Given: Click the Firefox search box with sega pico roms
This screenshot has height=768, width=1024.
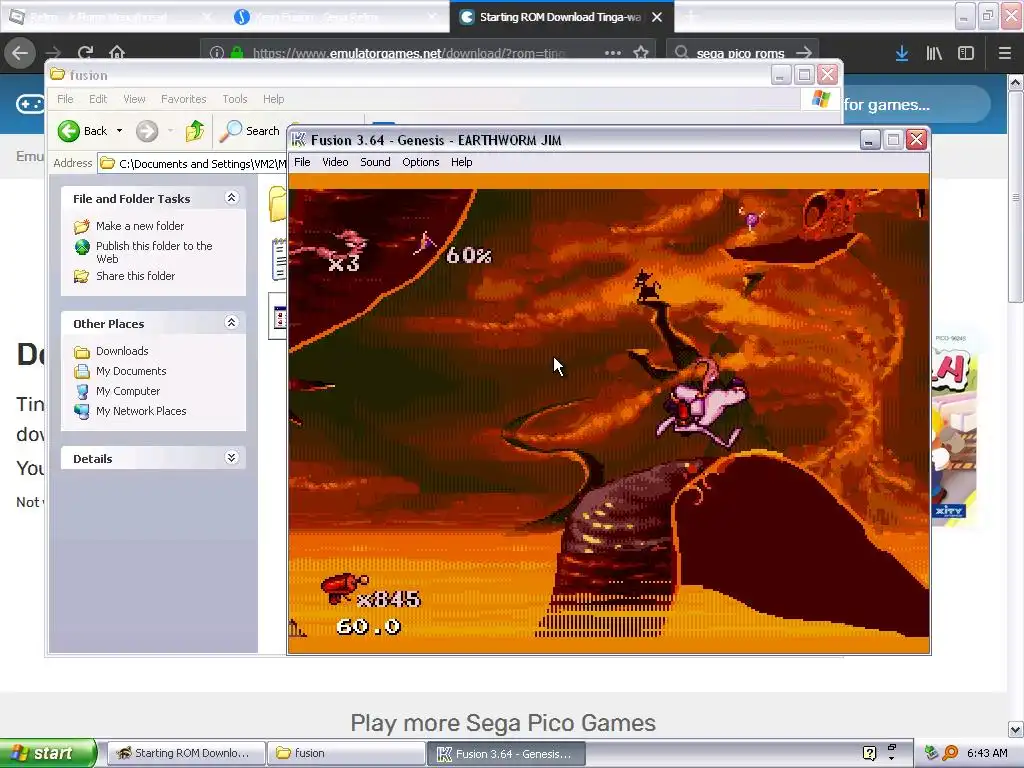Looking at the screenshot, I should (740, 53).
